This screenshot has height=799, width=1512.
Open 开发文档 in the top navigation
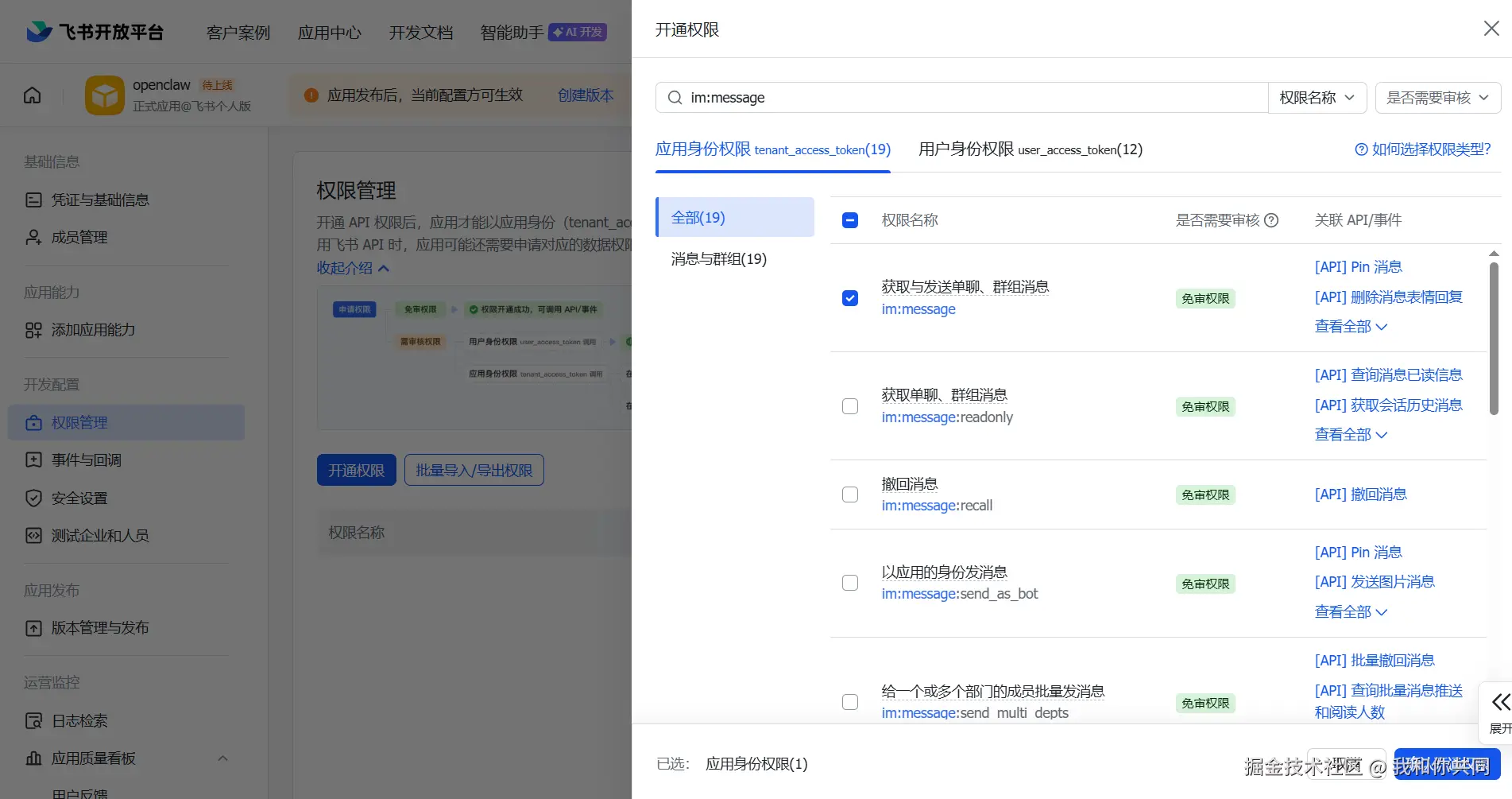tap(420, 33)
